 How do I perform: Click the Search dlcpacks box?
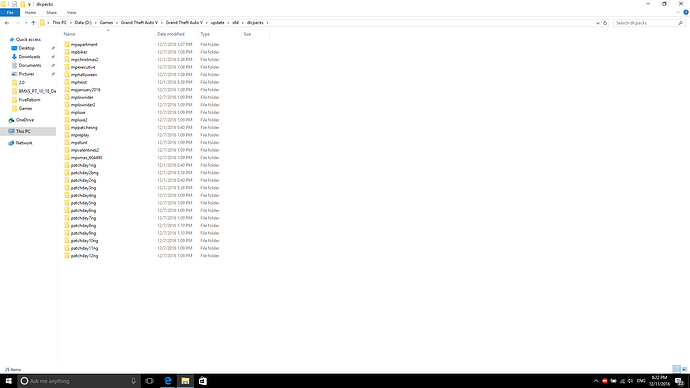coord(649,23)
